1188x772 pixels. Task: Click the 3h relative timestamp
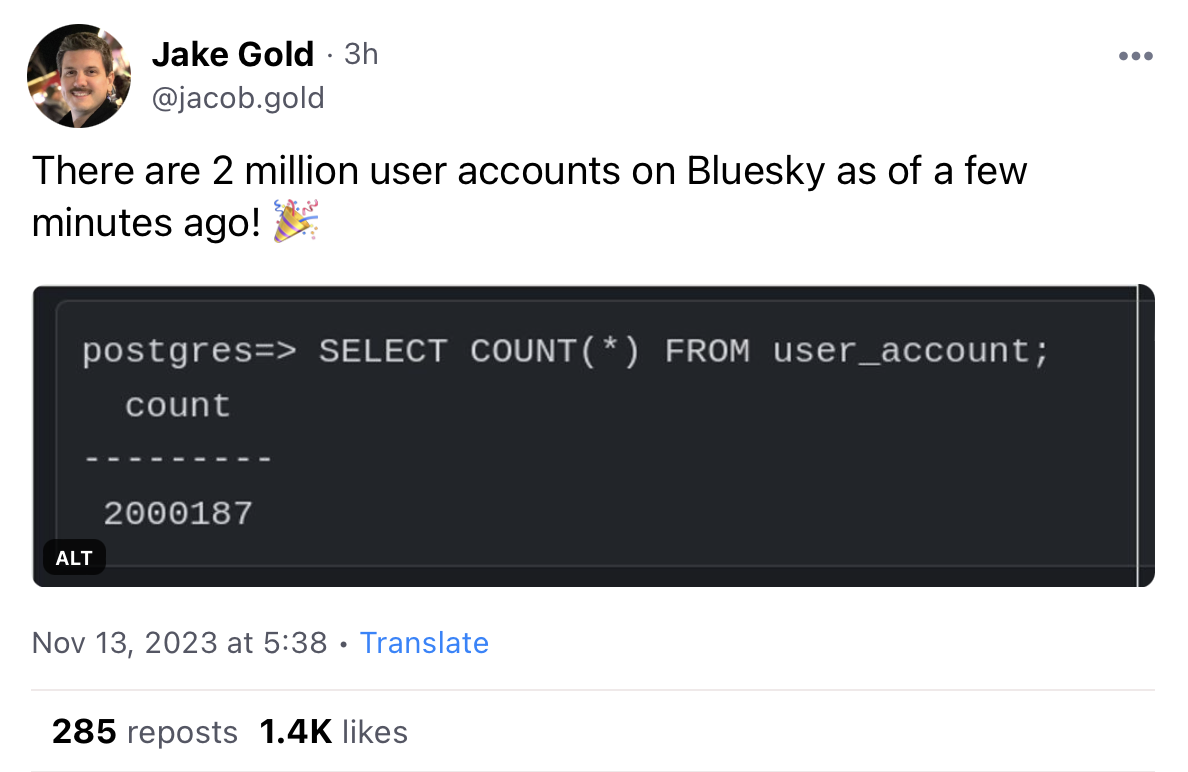(x=361, y=55)
